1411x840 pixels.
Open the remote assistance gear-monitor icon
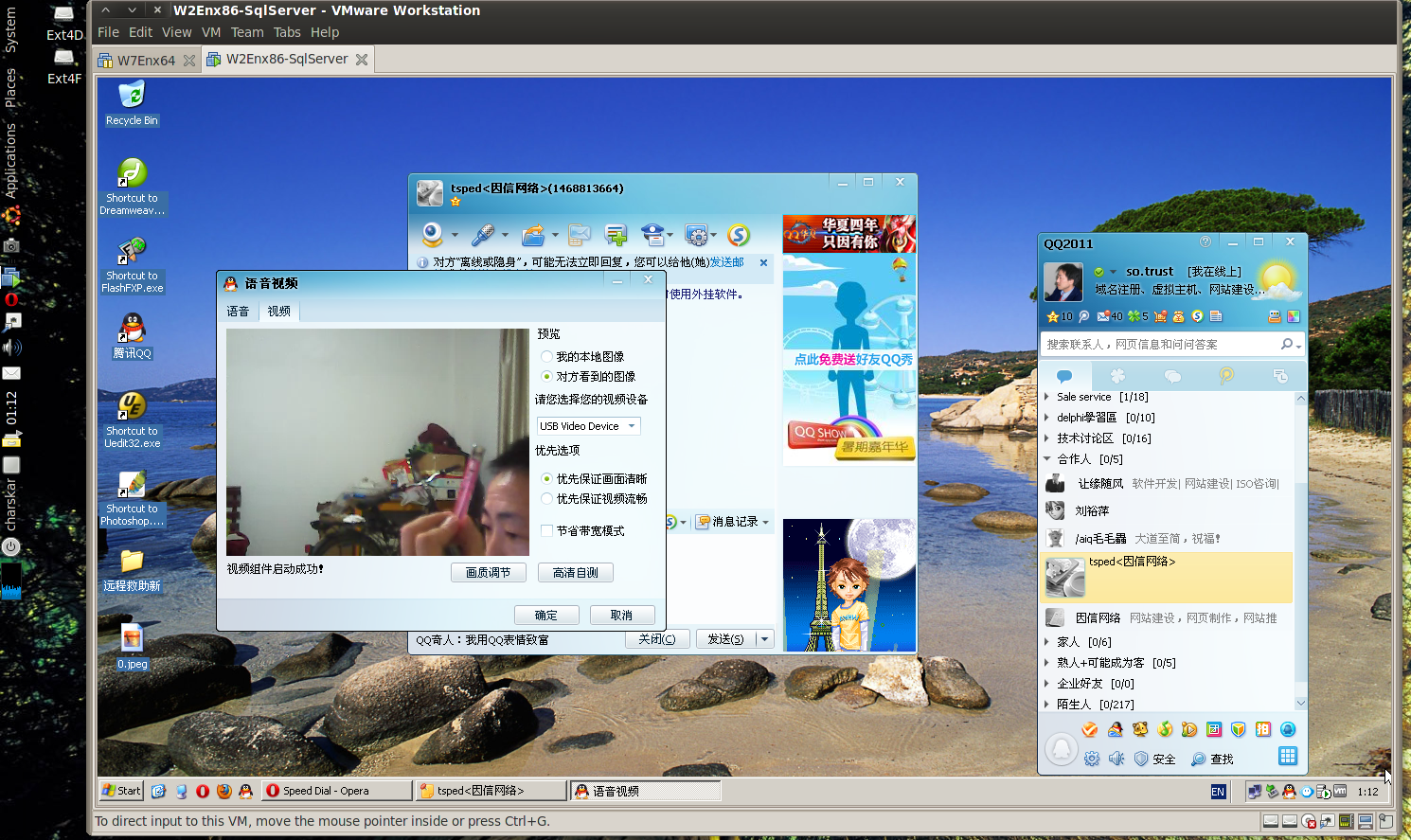696,234
